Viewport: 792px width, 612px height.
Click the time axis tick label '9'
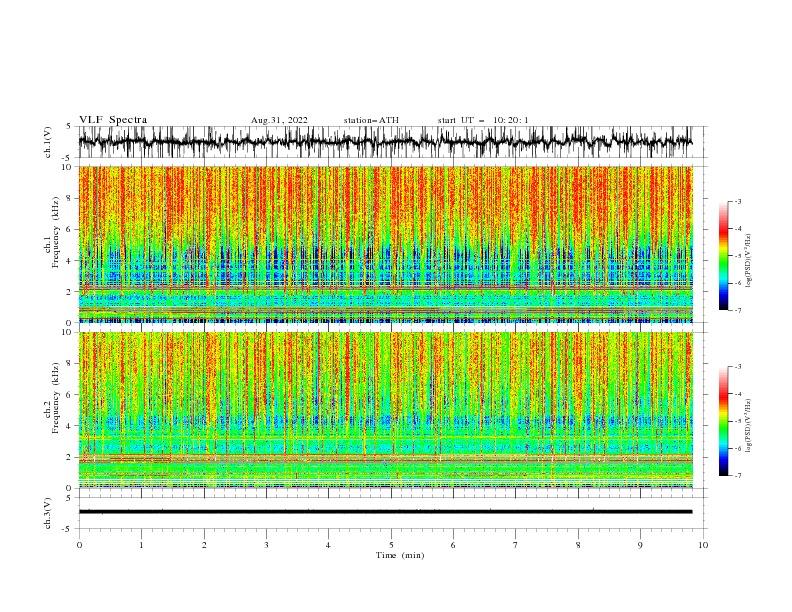click(x=640, y=545)
